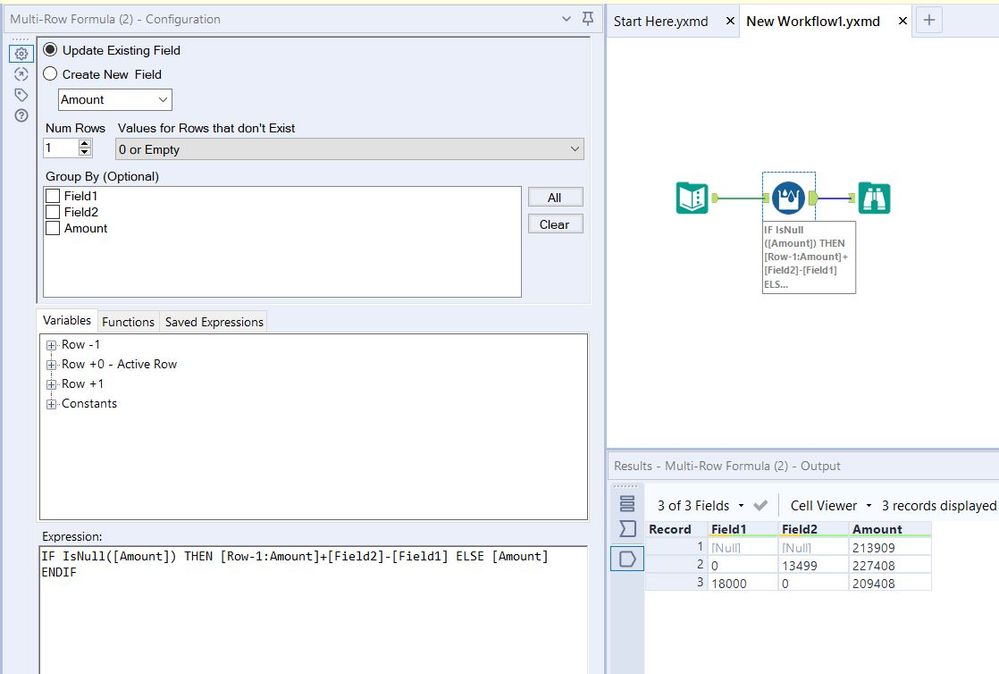Select the Browse binoculars tool on canvas
Viewport: 999px width, 674px height.
(x=874, y=197)
